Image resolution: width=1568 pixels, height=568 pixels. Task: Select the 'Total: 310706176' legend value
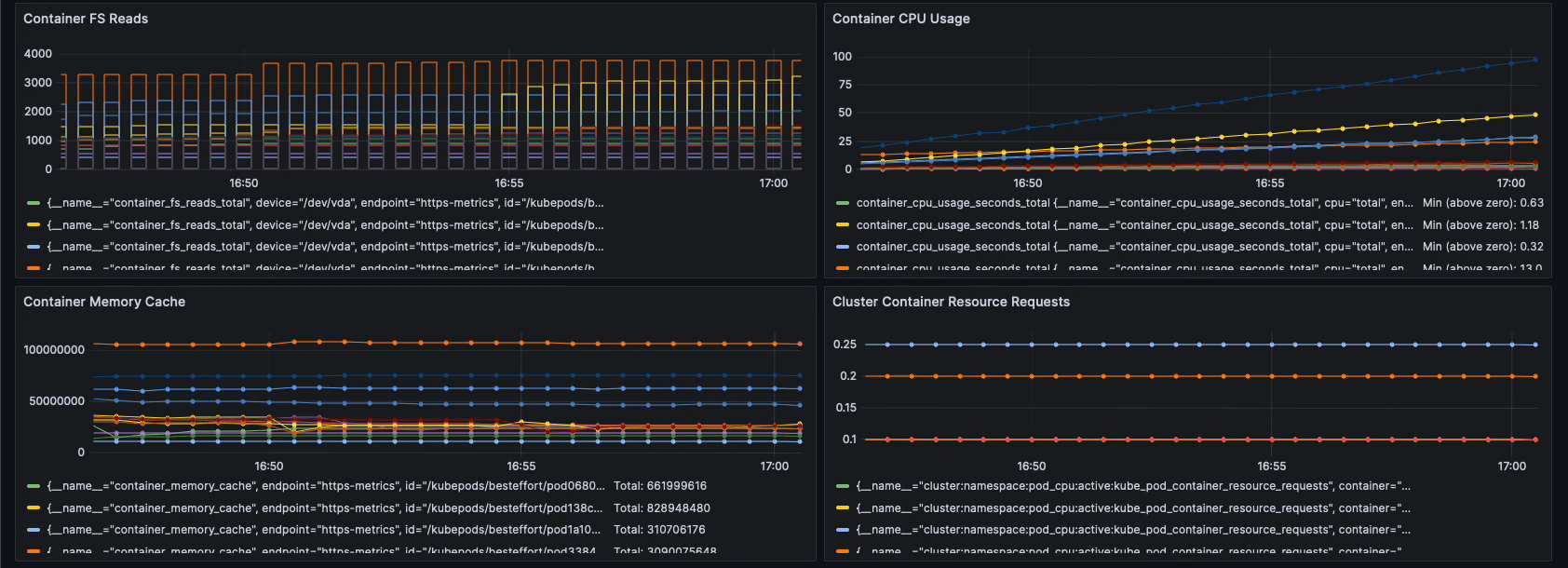pyautogui.click(x=659, y=530)
